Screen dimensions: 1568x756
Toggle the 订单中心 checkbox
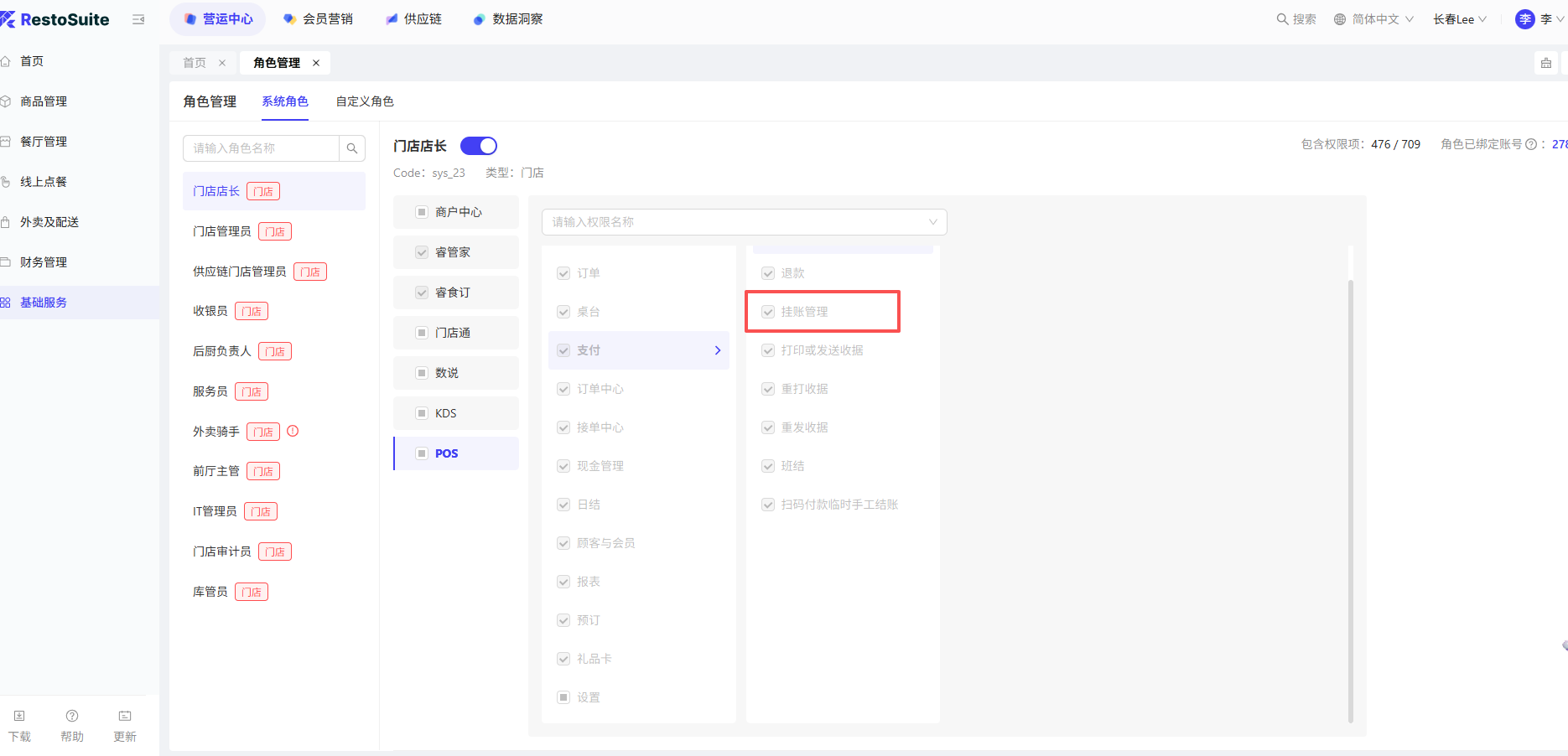[x=563, y=389]
